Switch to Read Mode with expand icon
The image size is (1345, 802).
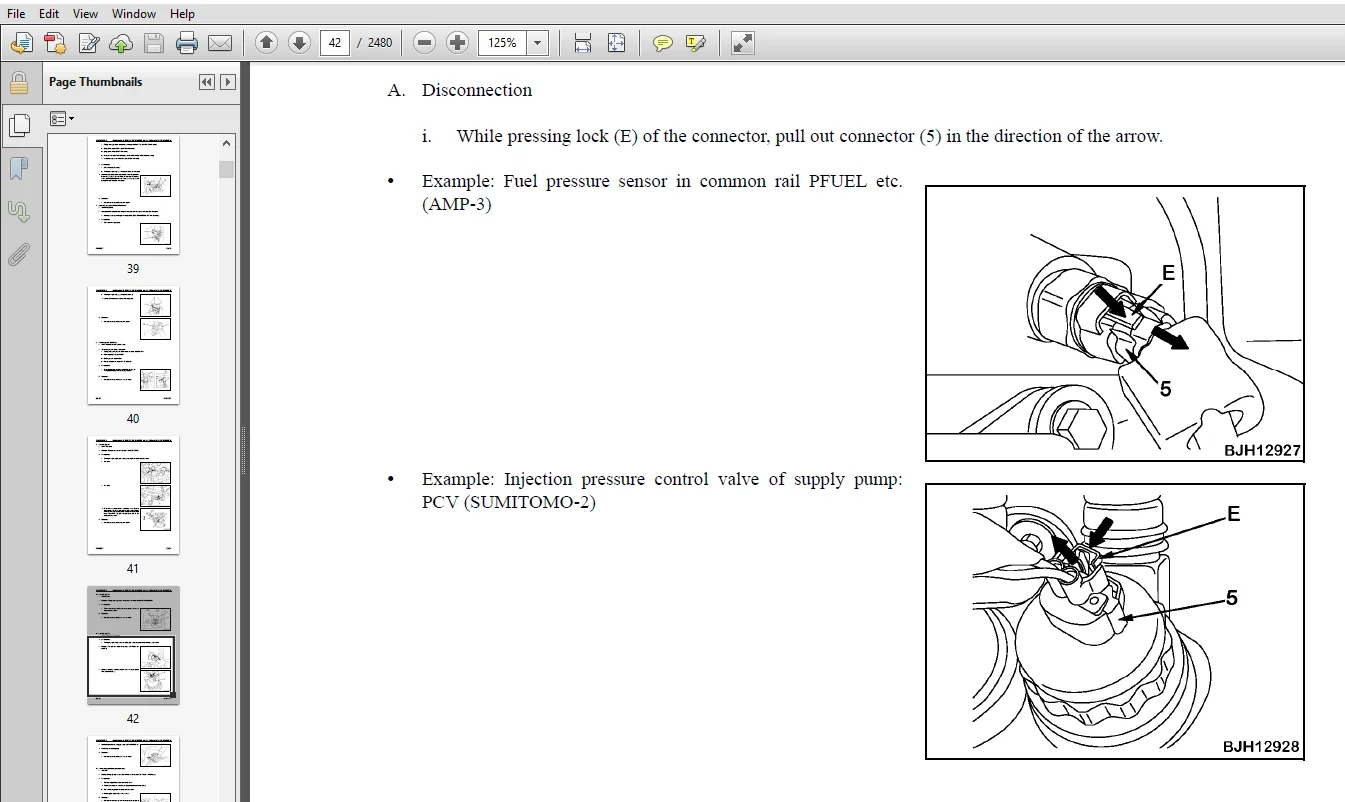click(x=742, y=43)
